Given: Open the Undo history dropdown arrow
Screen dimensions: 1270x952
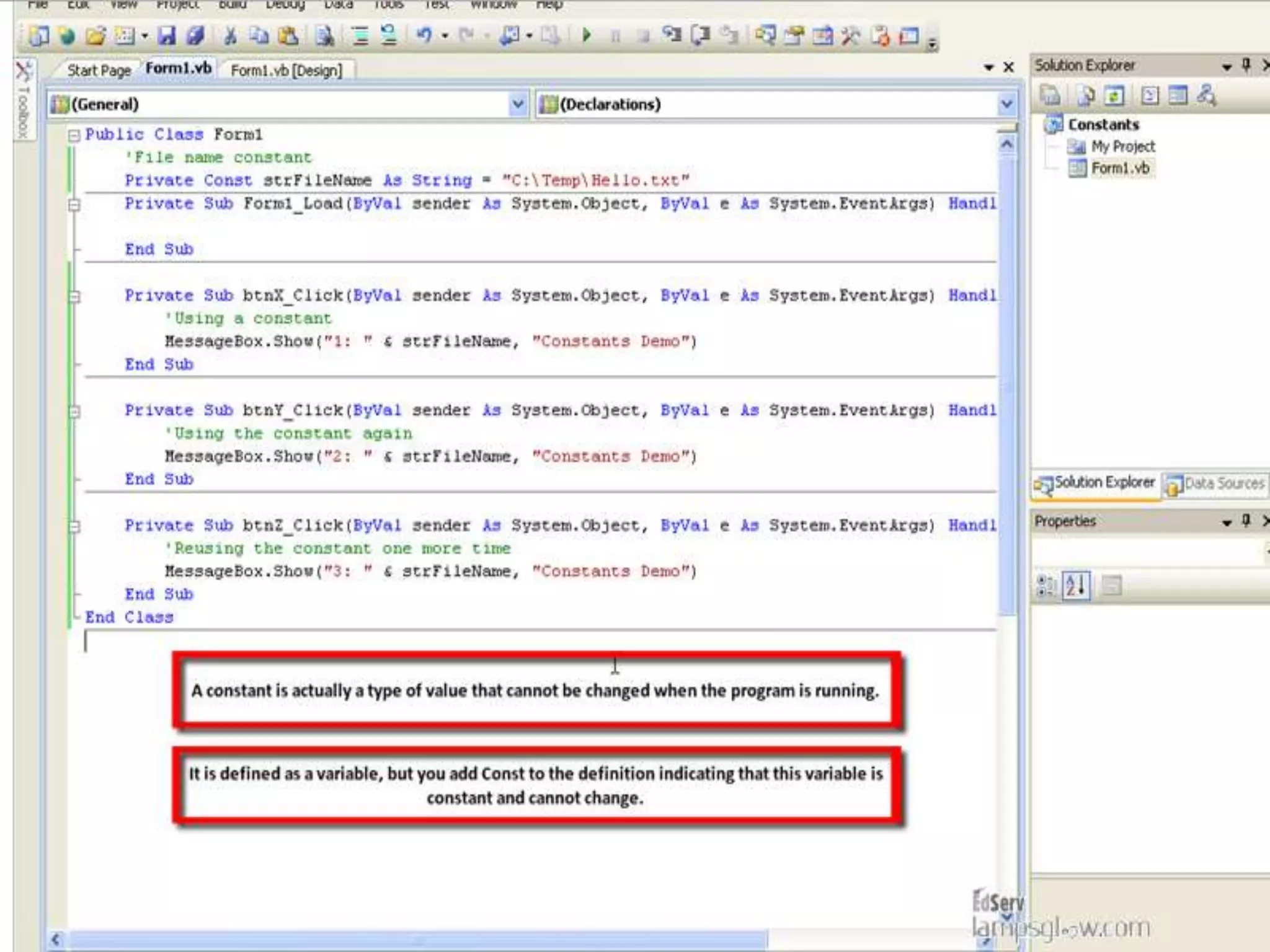Looking at the screenshot, I should click(445, 36).
